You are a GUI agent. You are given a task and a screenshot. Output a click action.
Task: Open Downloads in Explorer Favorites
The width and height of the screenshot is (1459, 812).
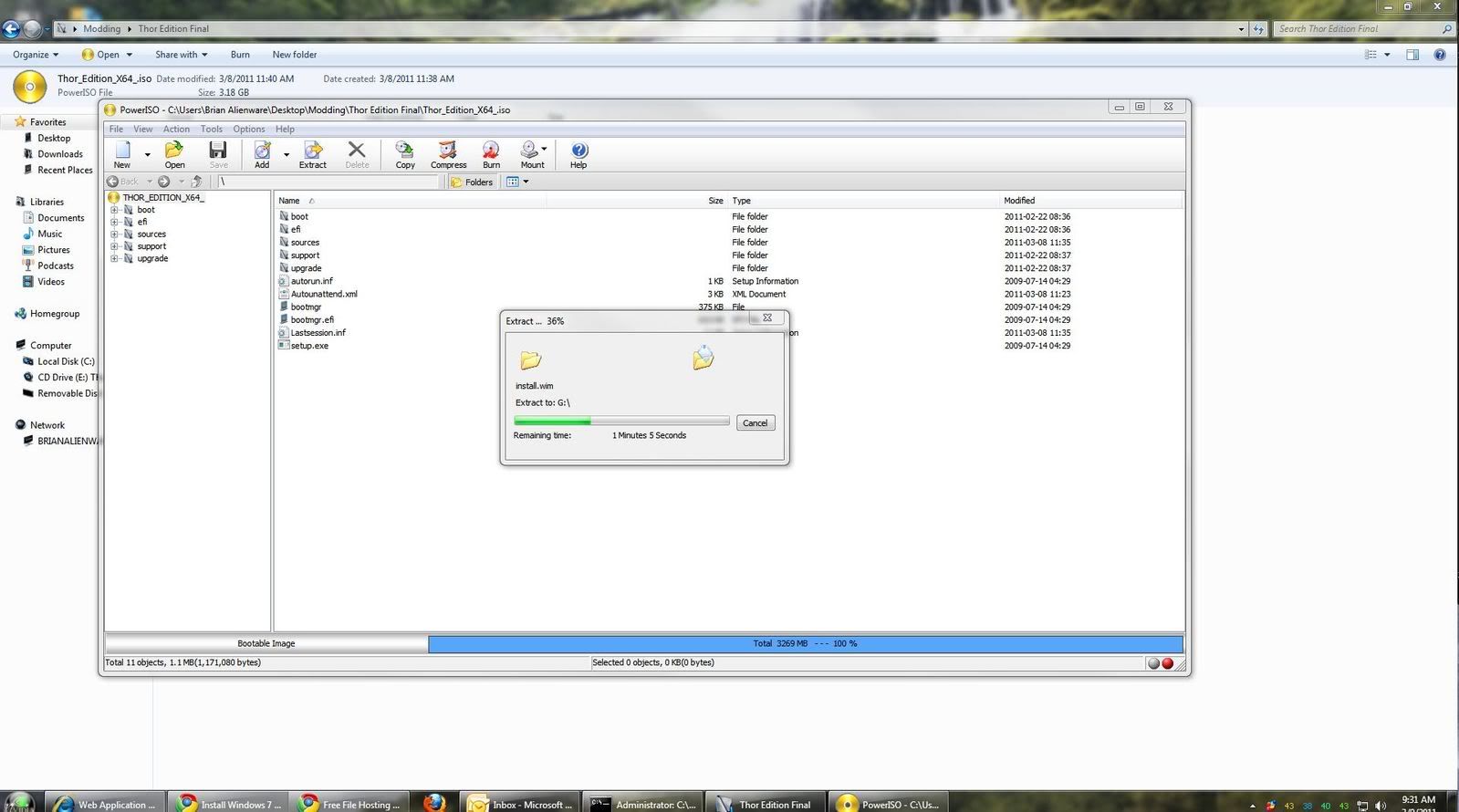(60, 154)
